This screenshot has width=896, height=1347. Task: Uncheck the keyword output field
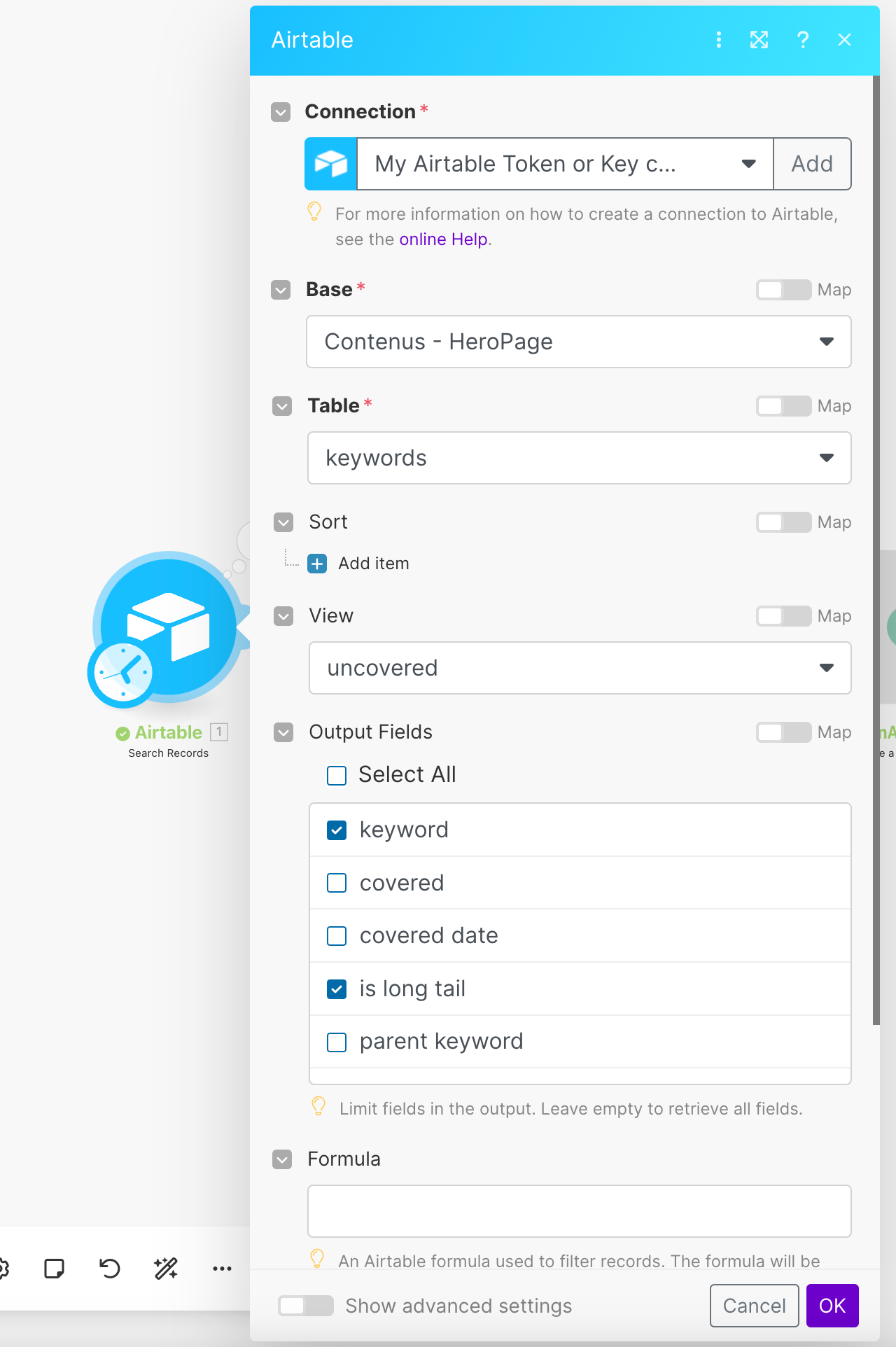coord(337,830)
